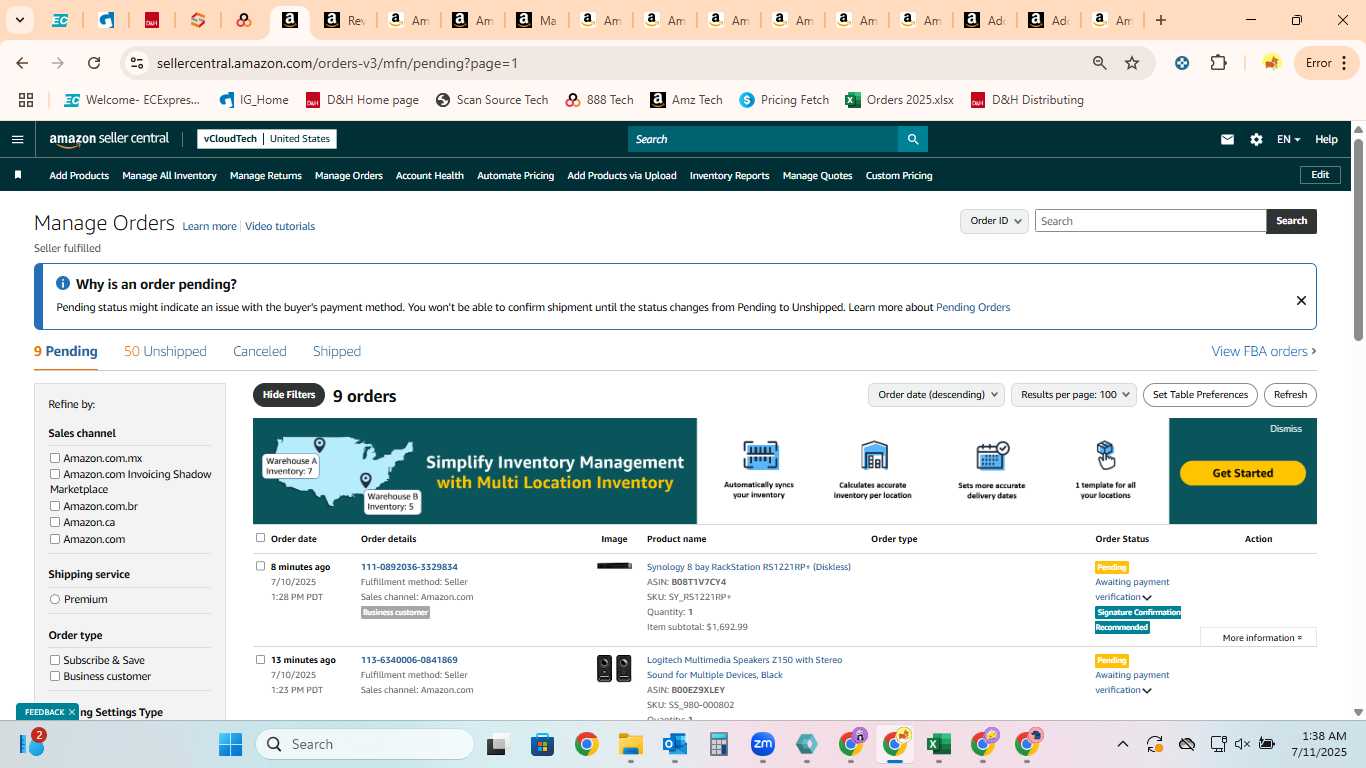Open Manage Returns in navigation bar
The height and width of the screenshot is (768, 1366).
click(266, 176)
